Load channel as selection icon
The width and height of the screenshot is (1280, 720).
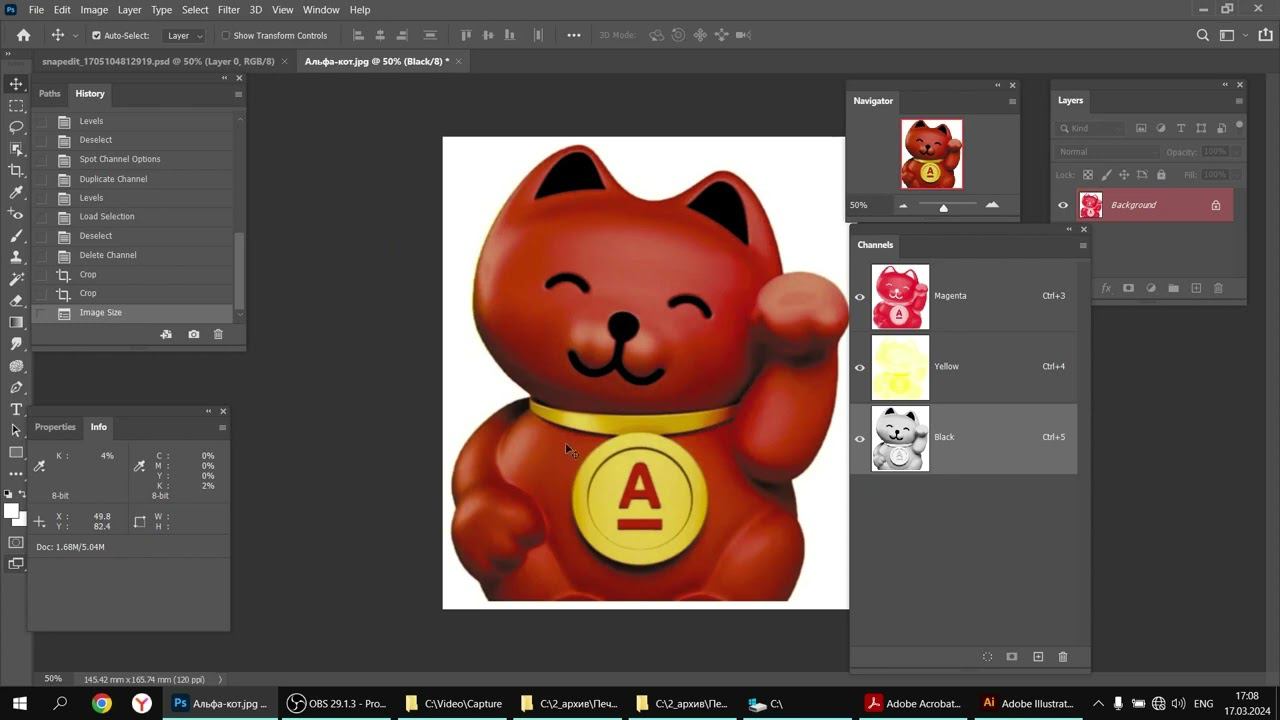tap(987, 657)
